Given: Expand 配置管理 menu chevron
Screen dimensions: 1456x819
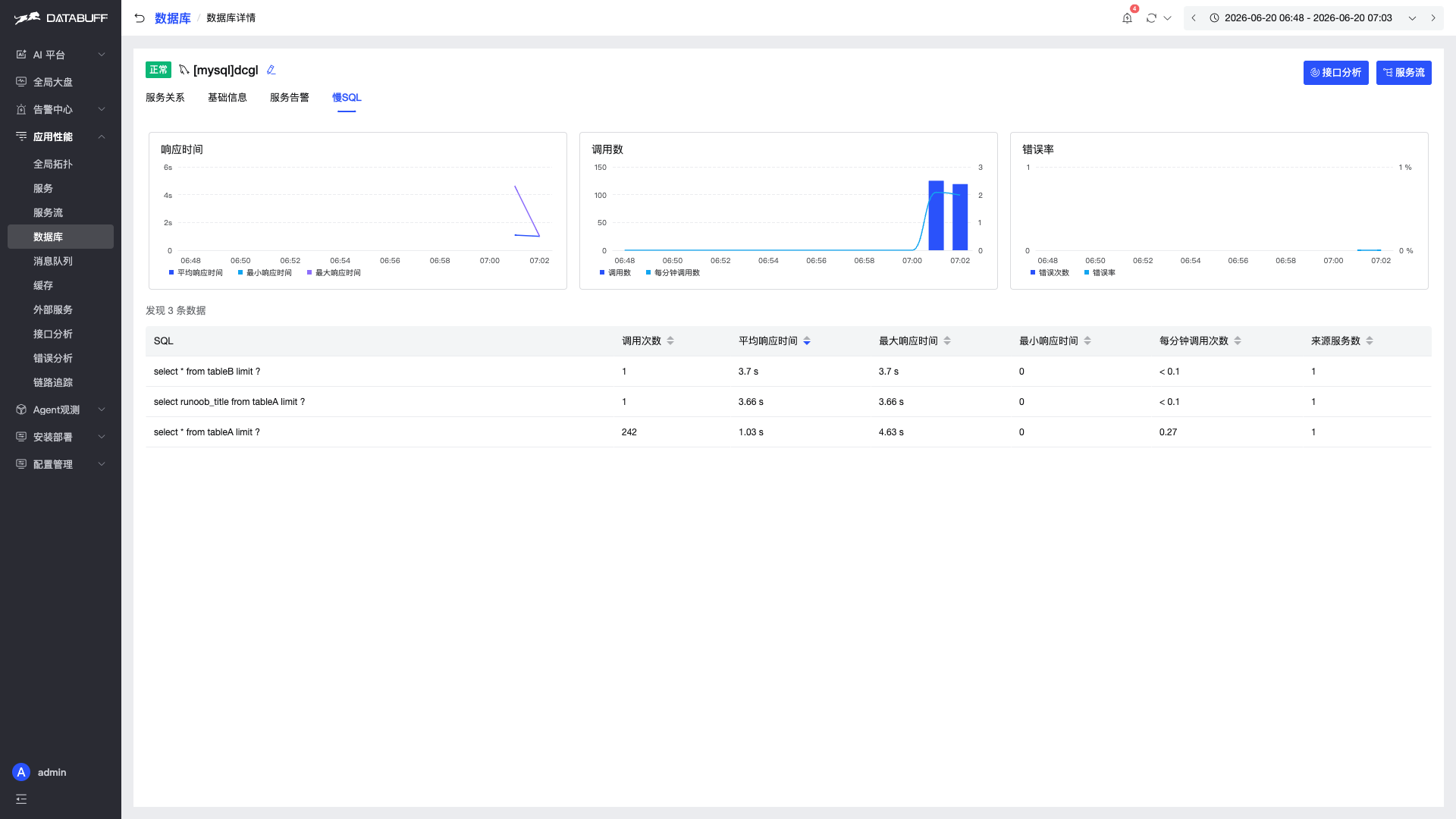Looking at the screenshot, I should [102, 464].
